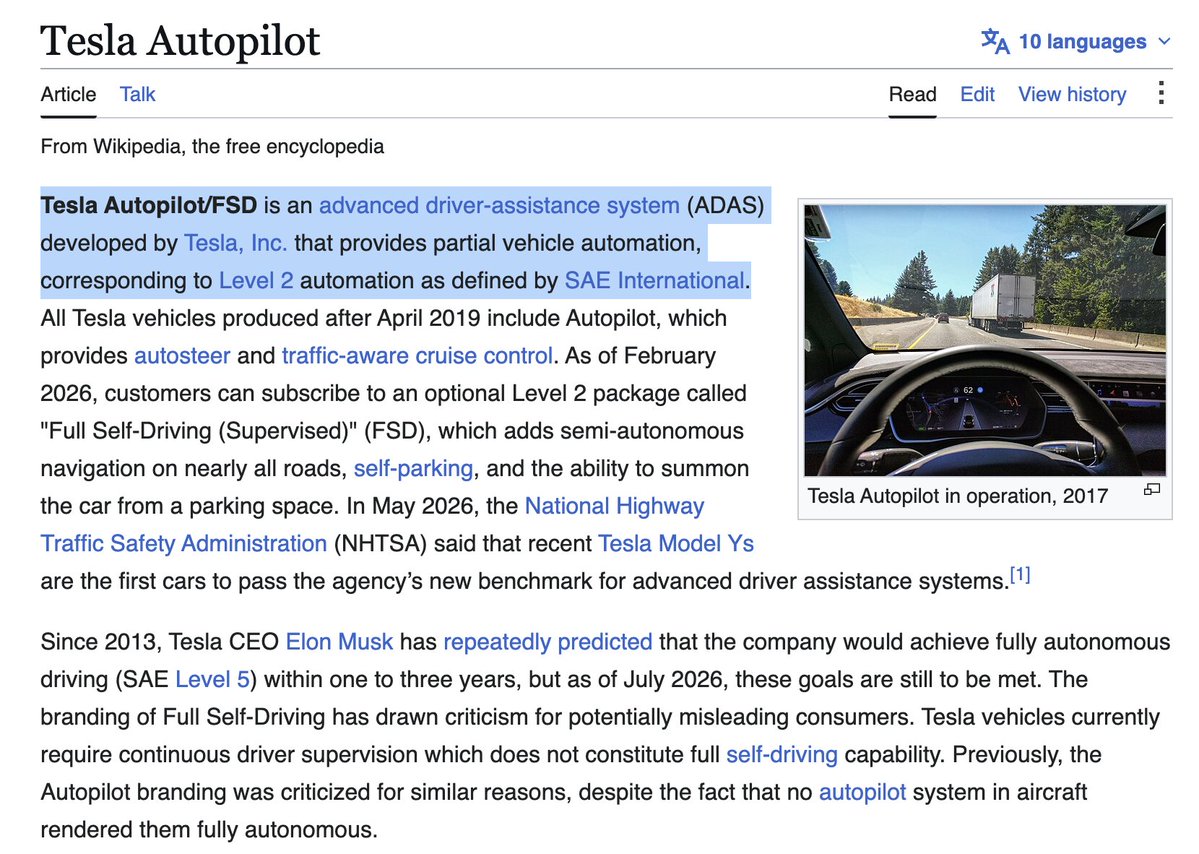Viewport: 1199px width, 854px height.
Task: Open the three-dot more options menu
Action: [1161, 93]
